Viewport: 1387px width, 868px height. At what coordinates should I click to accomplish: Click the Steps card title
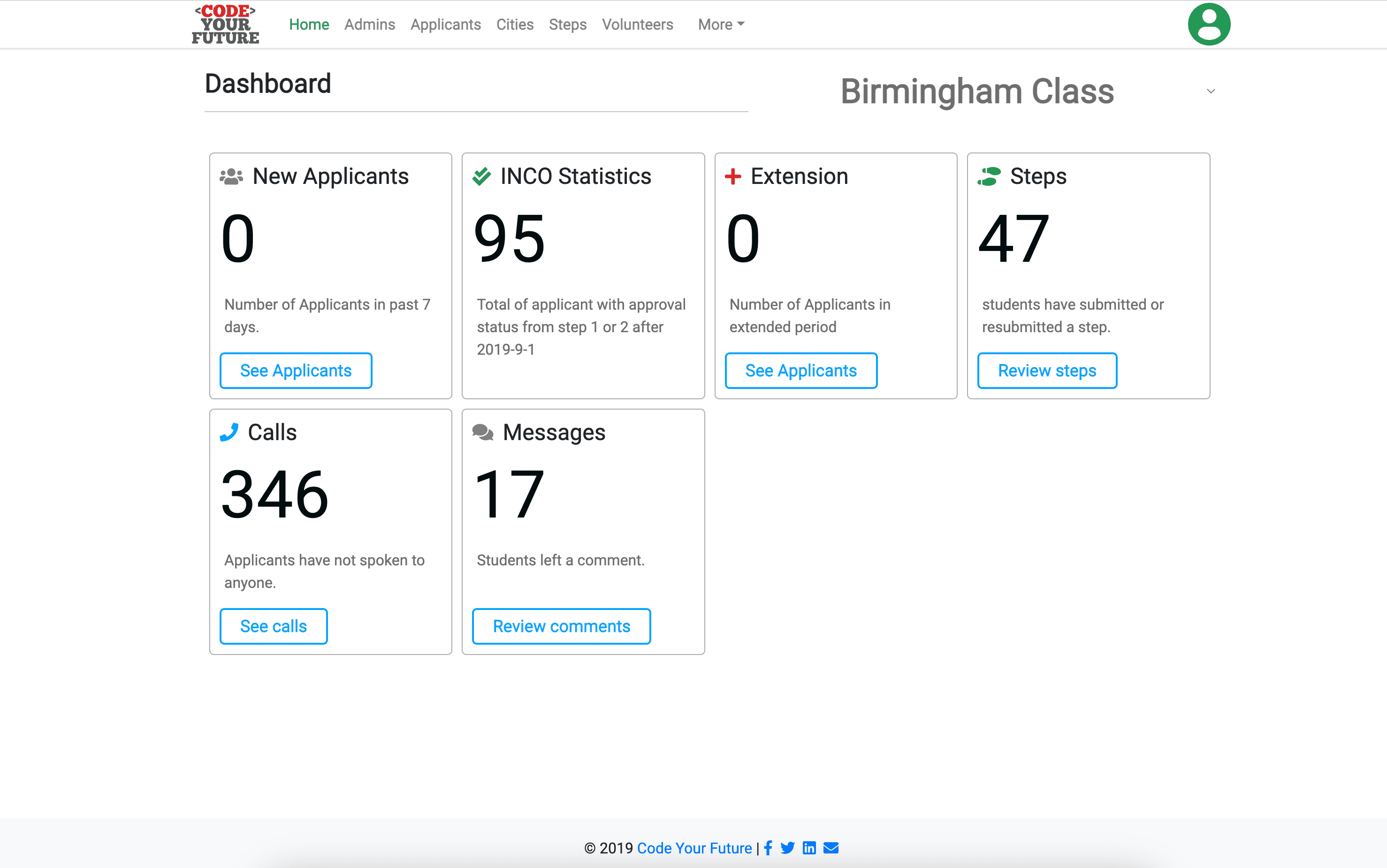(x=1038, y=176)
